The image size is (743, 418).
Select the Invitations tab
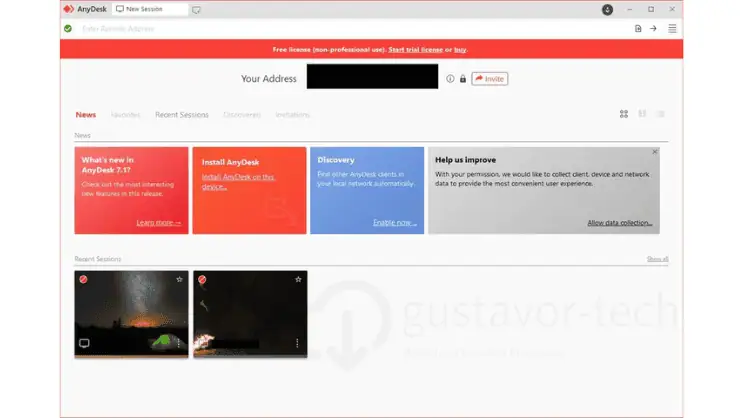[292, 115]
